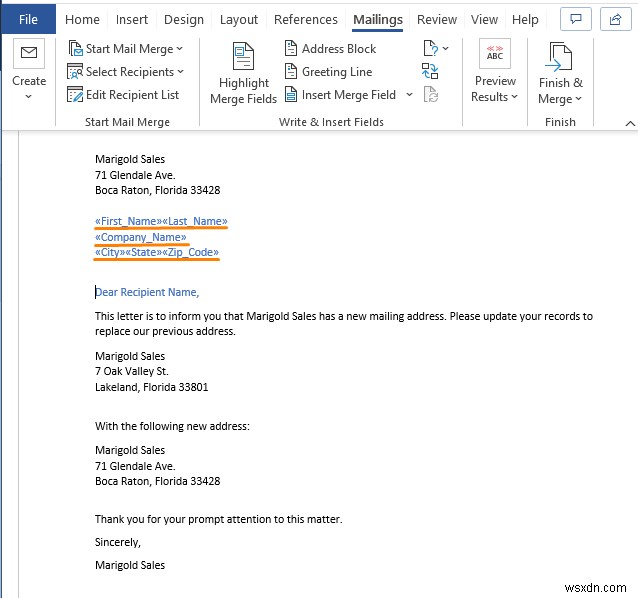Switch to the Layout tab
638x598 pixels.
[239, 19]
